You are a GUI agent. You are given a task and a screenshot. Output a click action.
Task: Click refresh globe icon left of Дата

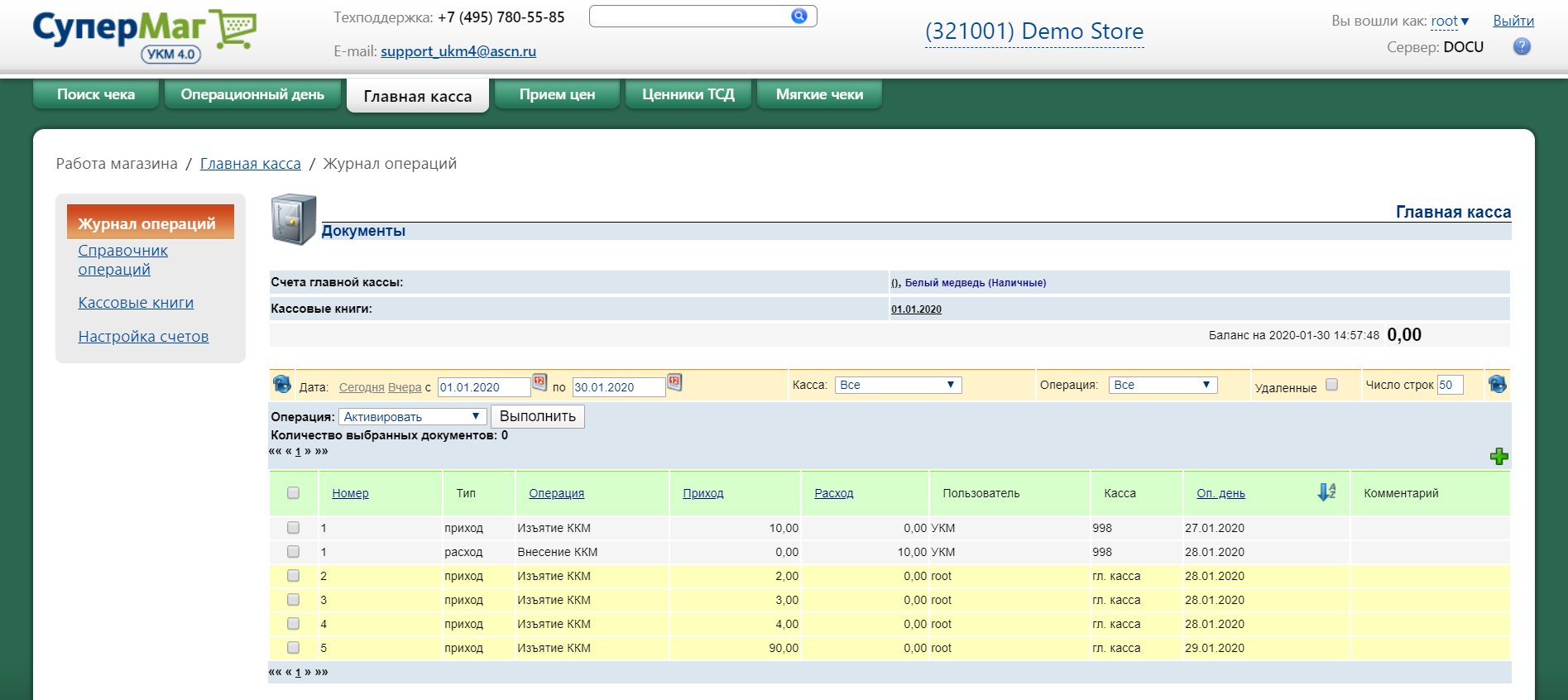tap(281, 384)
